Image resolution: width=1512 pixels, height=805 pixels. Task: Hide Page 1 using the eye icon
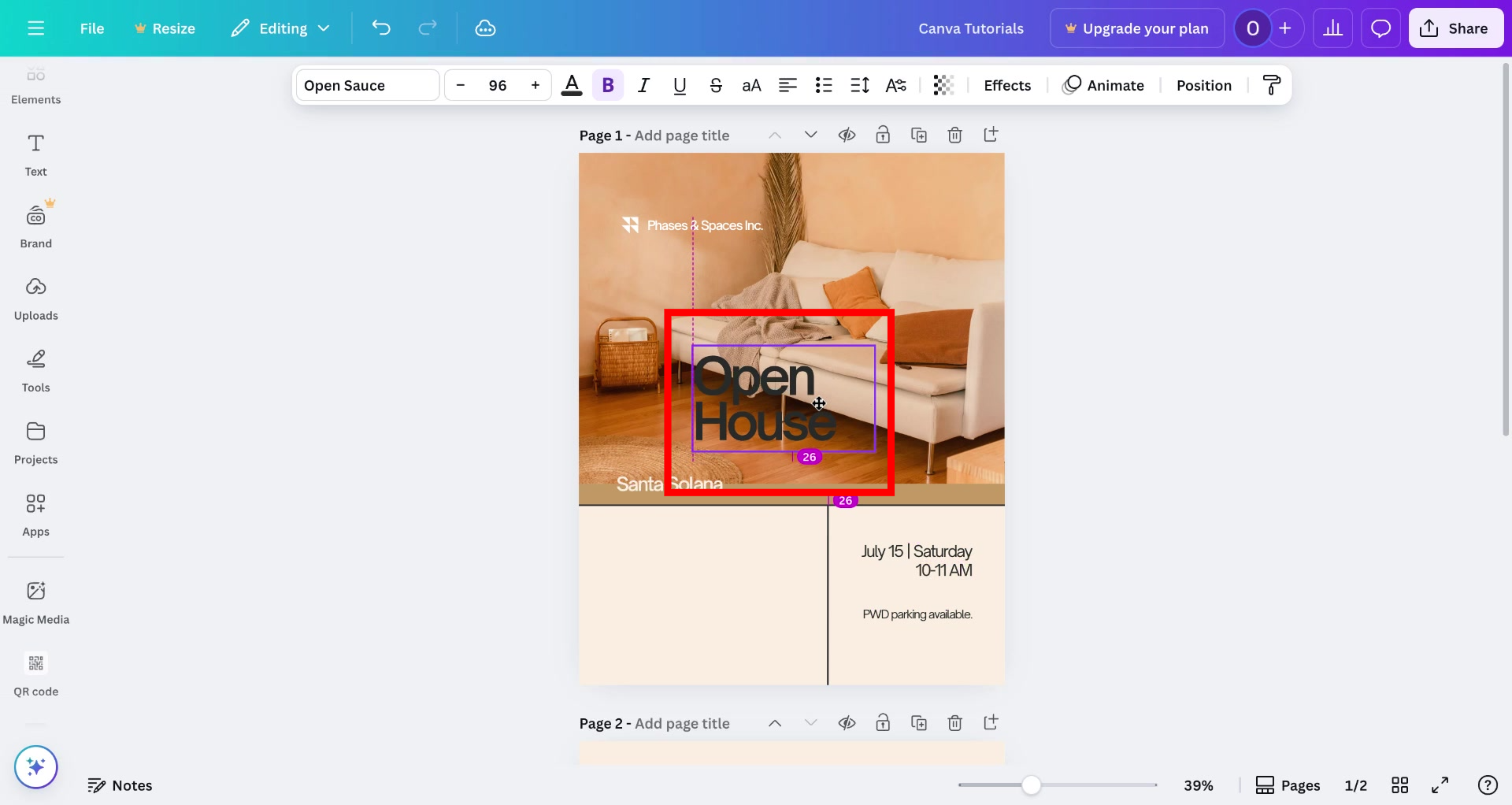(x=847, y=135)
